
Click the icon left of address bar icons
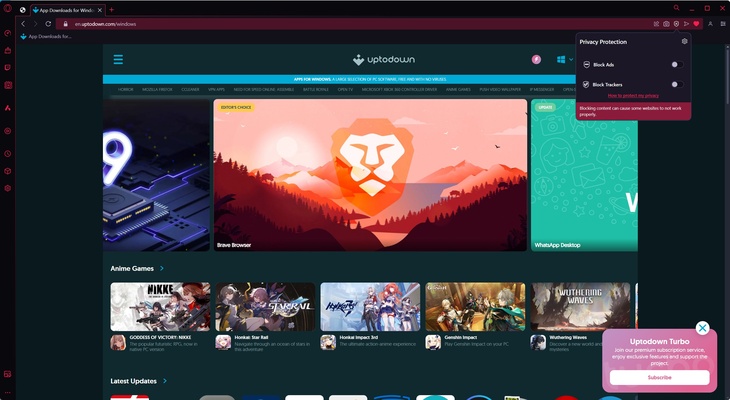pyautogui.click(x=656, y=24)
